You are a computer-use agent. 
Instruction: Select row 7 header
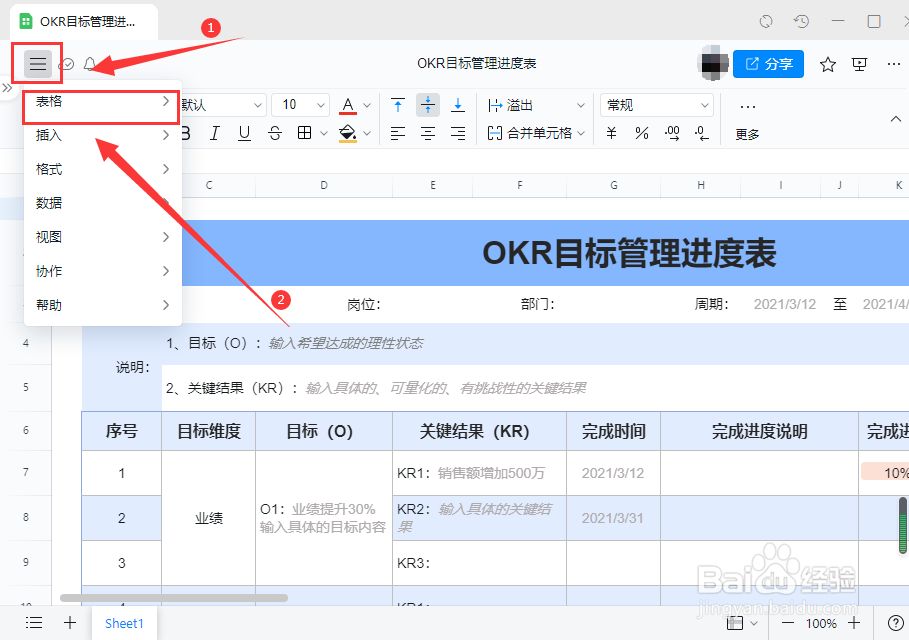point(26,472)
